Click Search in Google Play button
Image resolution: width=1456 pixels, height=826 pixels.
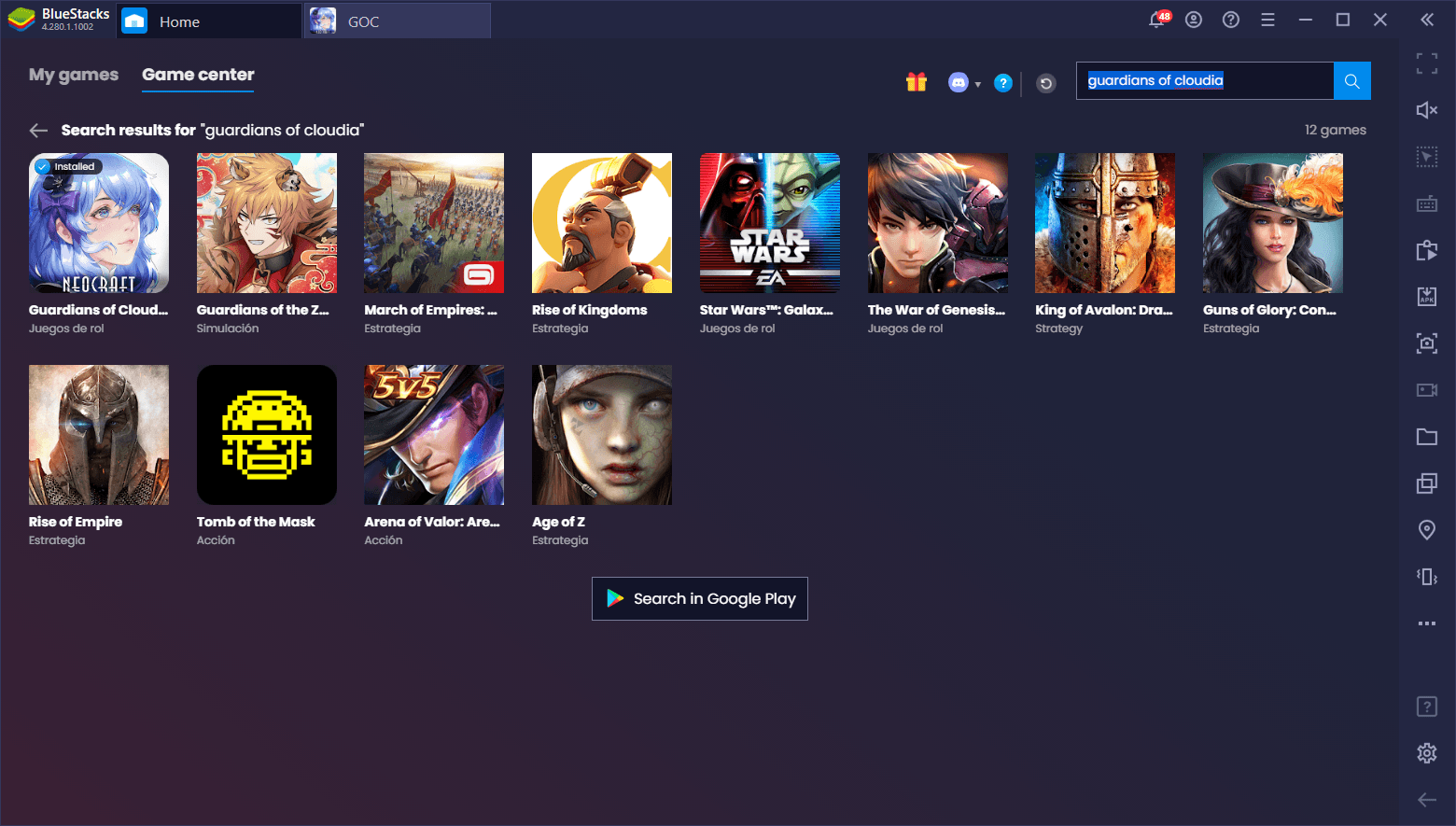(x=700, y=599)
